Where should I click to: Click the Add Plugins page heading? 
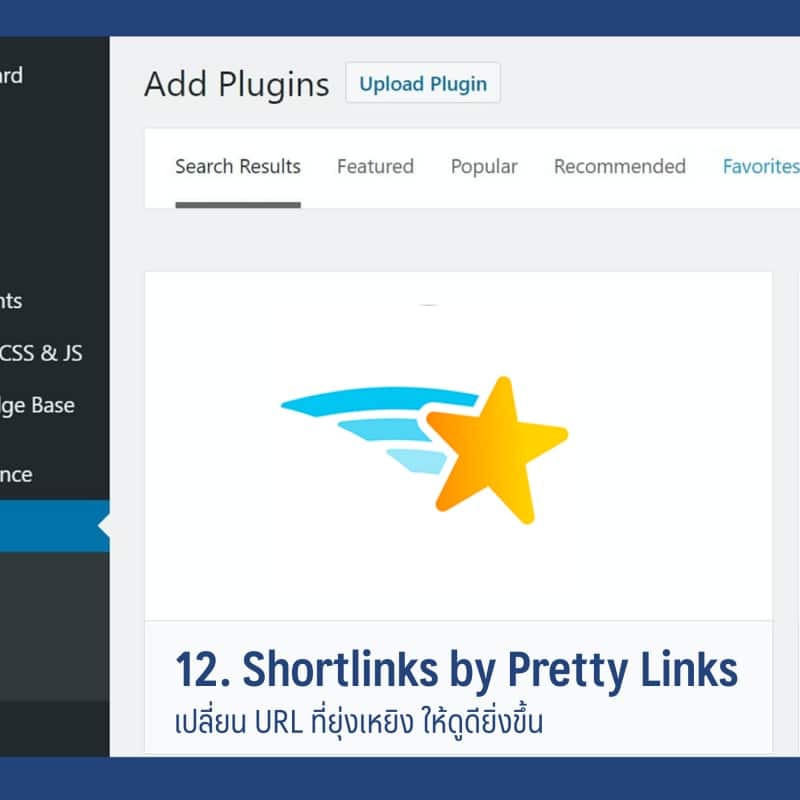pos(236,85)
